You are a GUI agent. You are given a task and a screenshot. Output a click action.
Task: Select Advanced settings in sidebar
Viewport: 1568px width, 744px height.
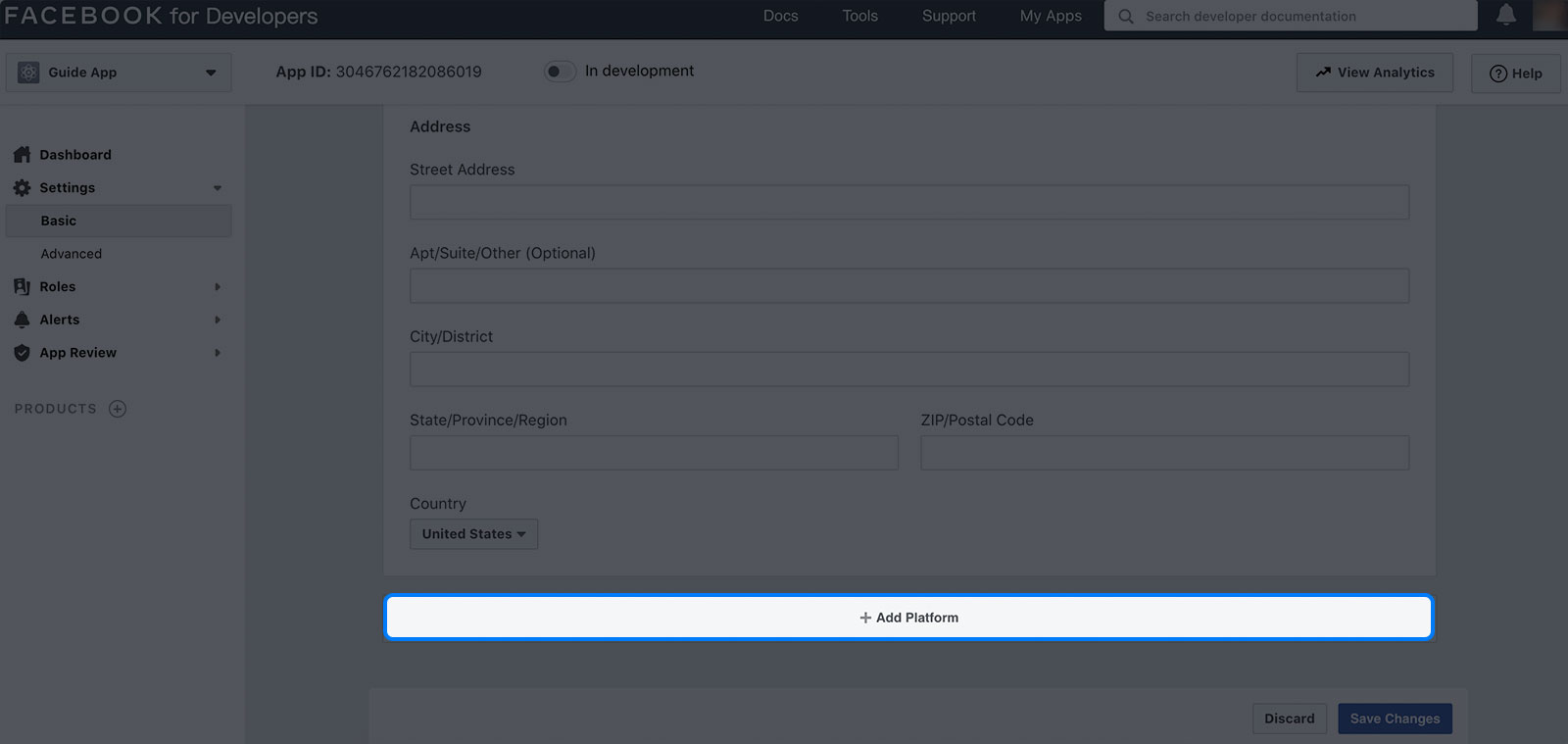tap(71, 254)
